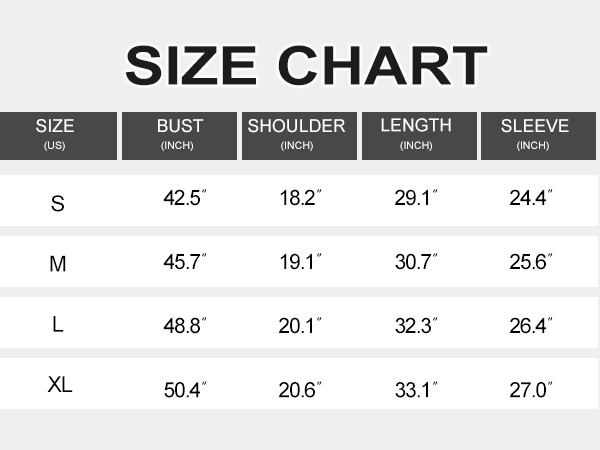
Task: Select the 48.8 bust measurement
Action: [x=185, y=326]
